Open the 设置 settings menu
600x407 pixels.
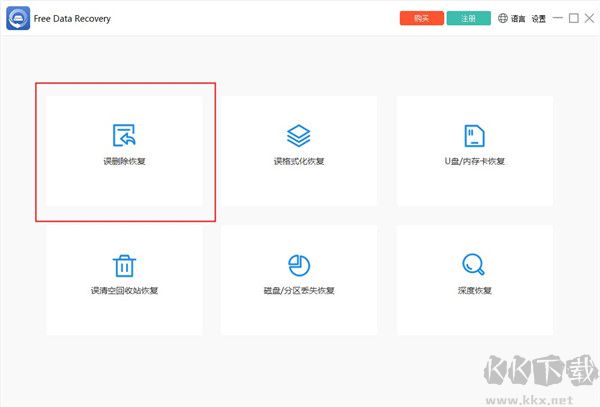pyautogui.click(x=538, y=19)
